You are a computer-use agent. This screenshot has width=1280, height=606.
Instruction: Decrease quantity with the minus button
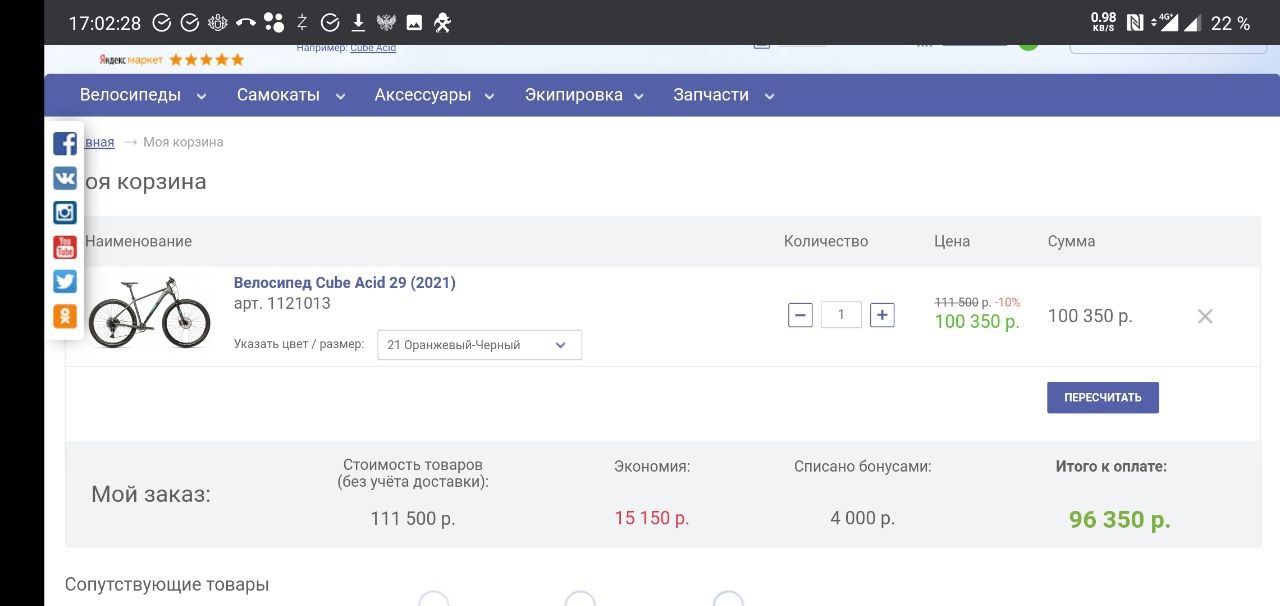800,315
